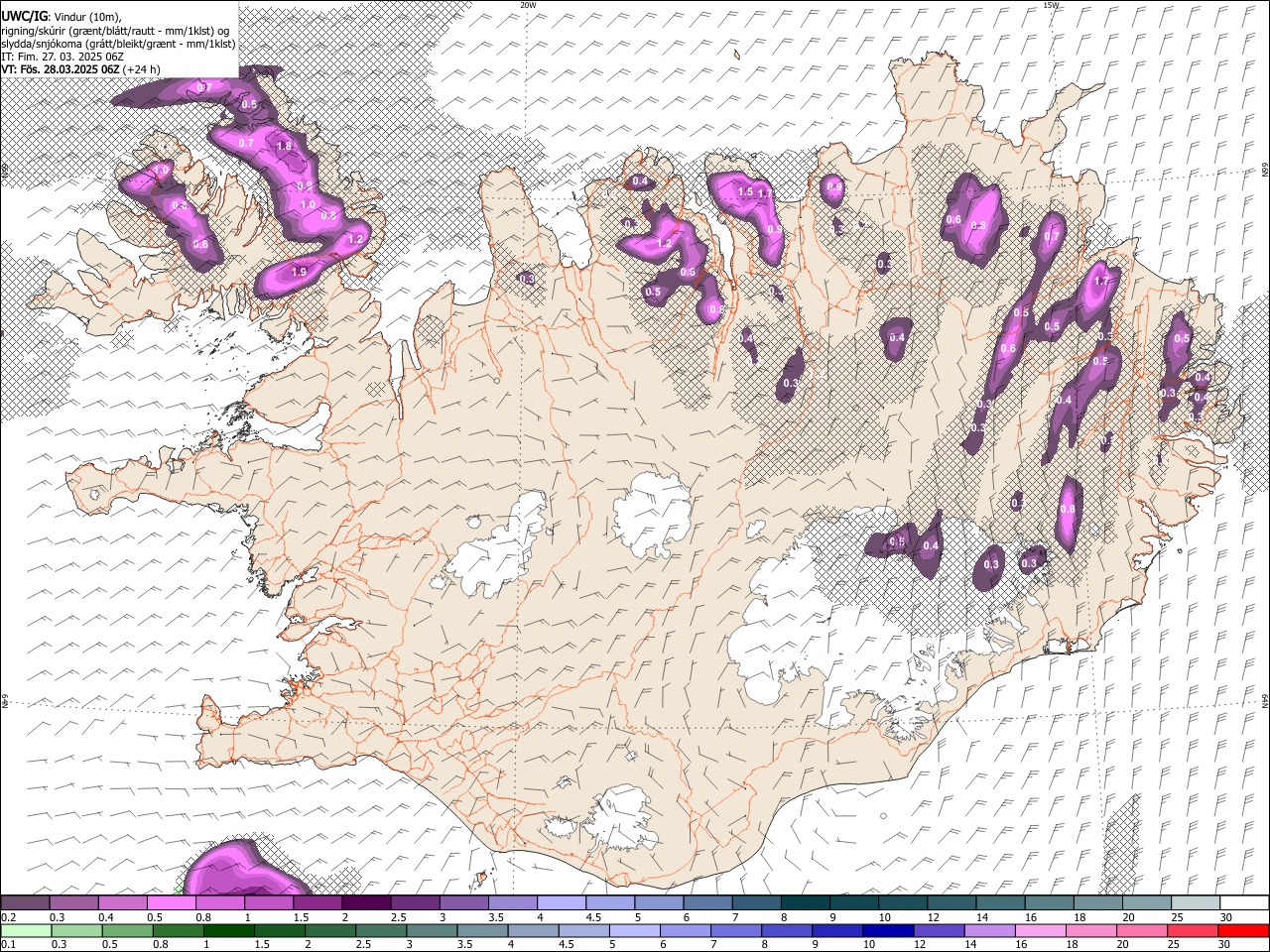Click the bright pink 0.5 snow legend swatch
The image size is (1270, 952).
(171, 902)
